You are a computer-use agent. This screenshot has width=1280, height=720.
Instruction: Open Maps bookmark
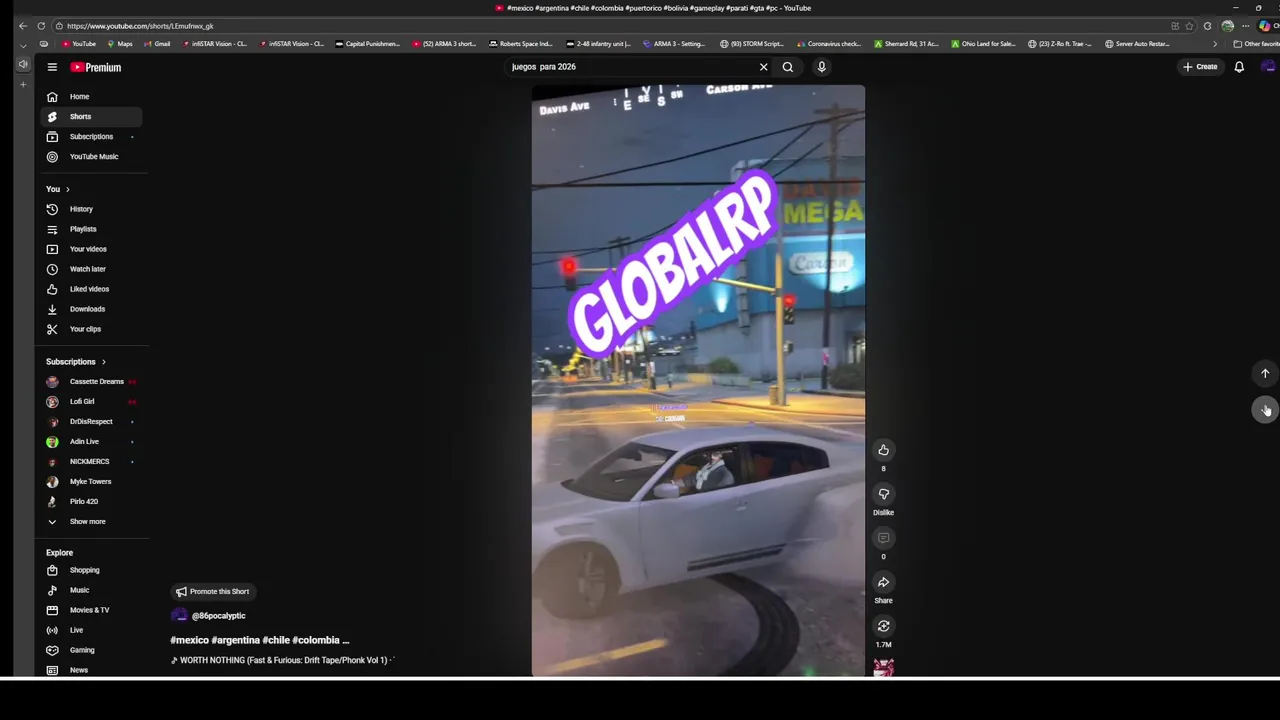tap(119, 44)
